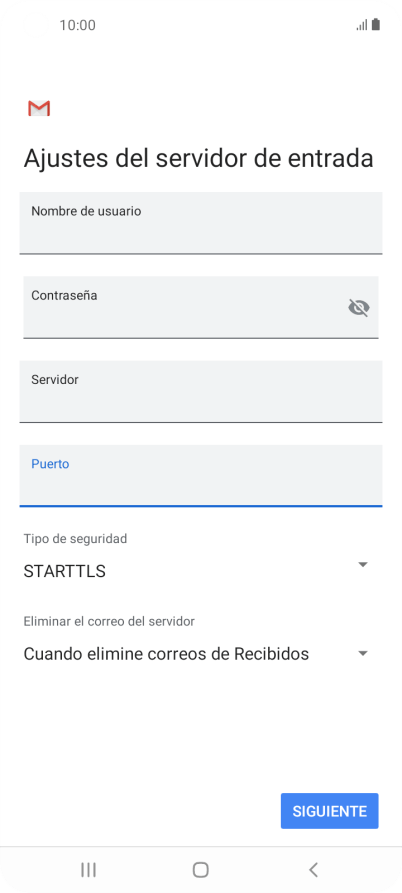Tap the signal strength status icon

tap(362, 25)
